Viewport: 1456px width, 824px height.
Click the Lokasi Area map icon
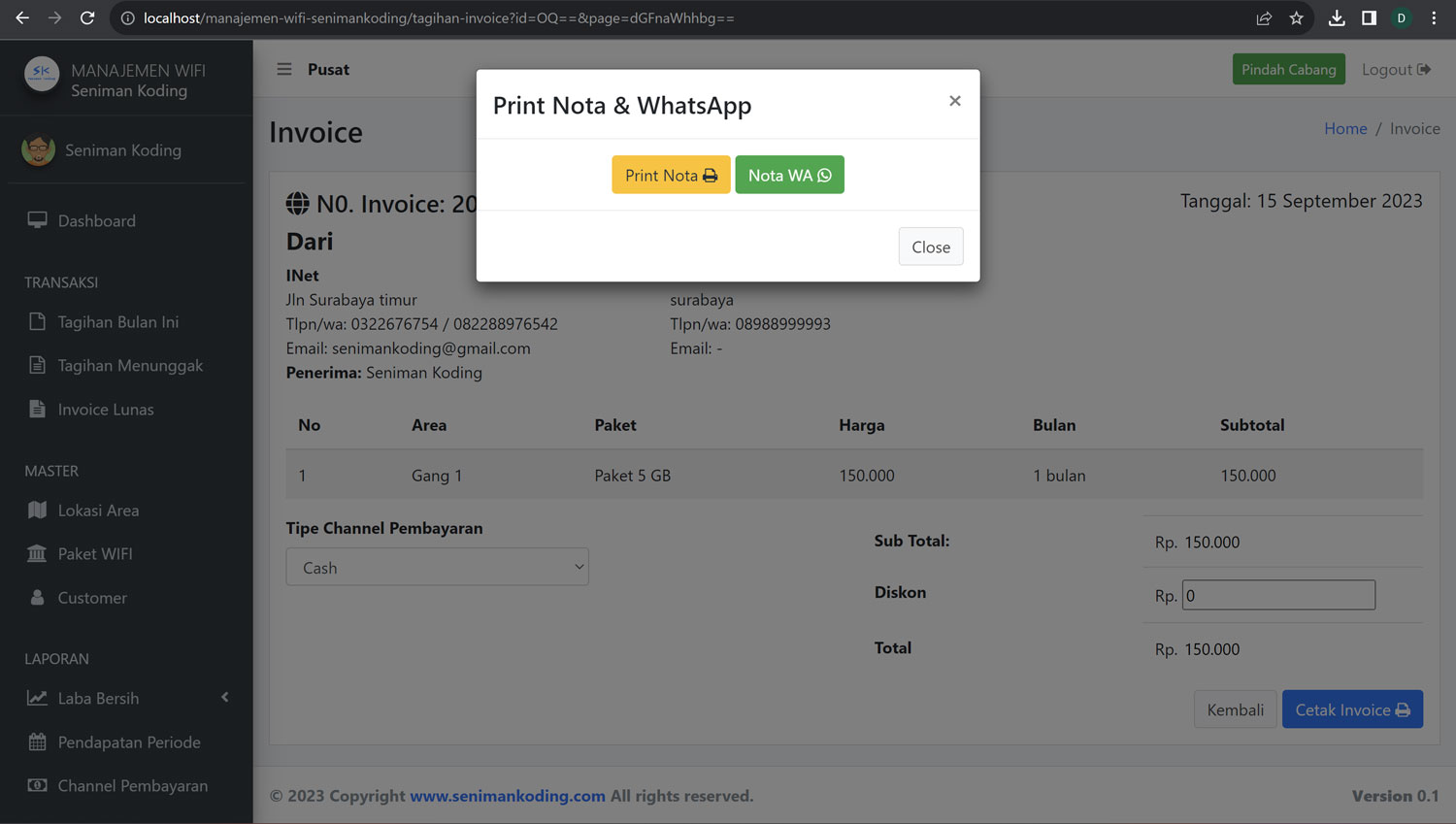click(37, 510)
